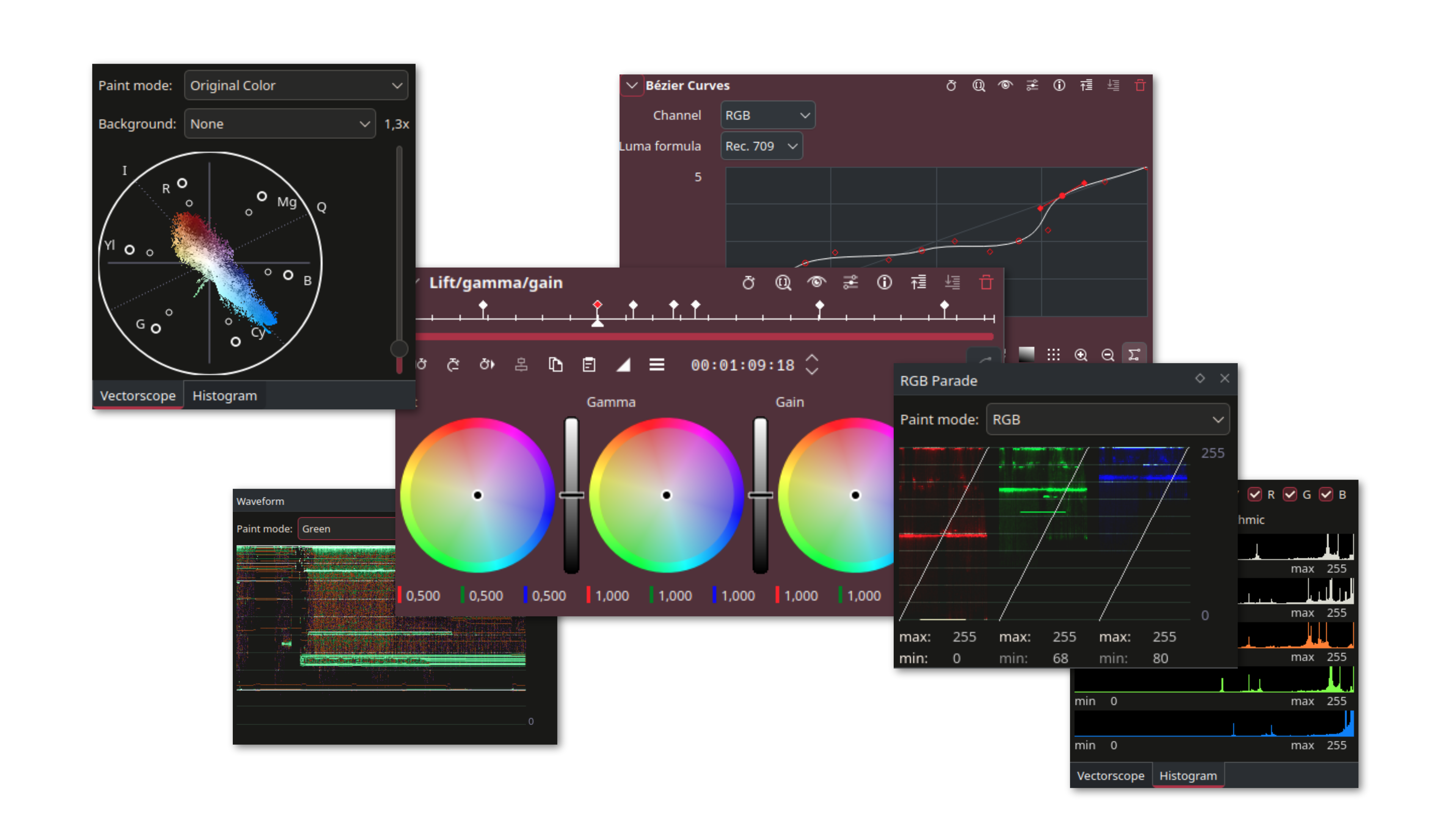Viewport: 1456px width, 819px height.
Task: Paste keyframes with the clipboard icon
Action: (x=589, y=365)
